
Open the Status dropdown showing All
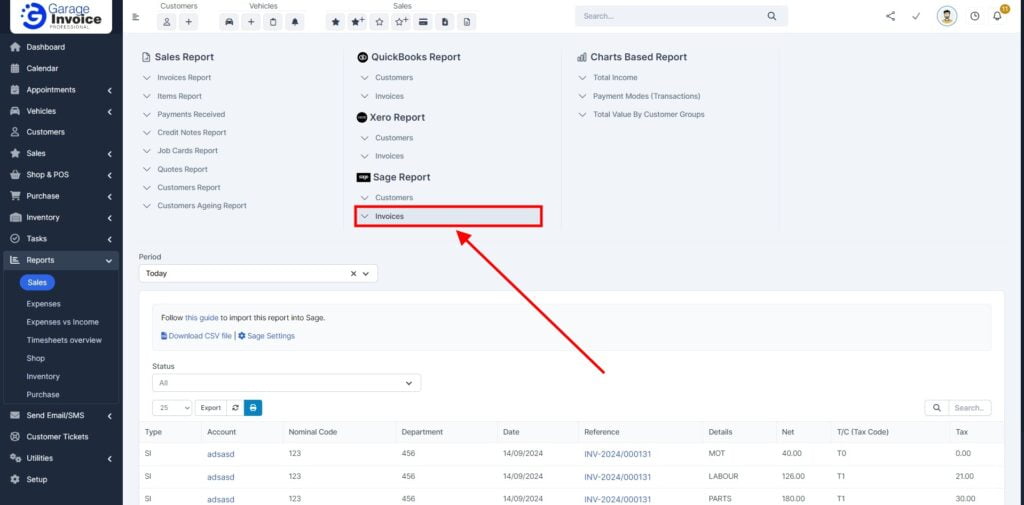tap(286, 383)
